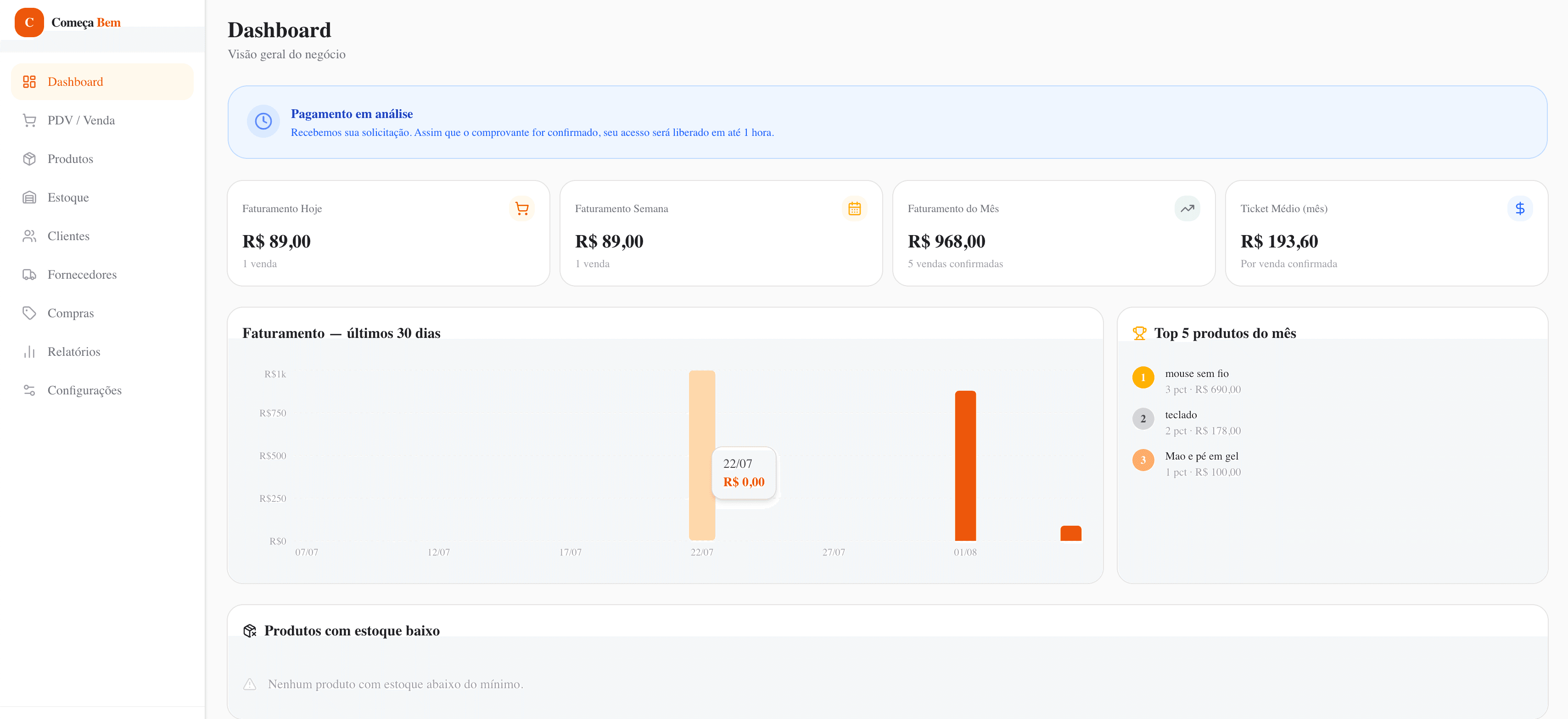Click the Configurações sliders icon
Viewport: 1568px width, 719px height.
click(x=29, y=390)
